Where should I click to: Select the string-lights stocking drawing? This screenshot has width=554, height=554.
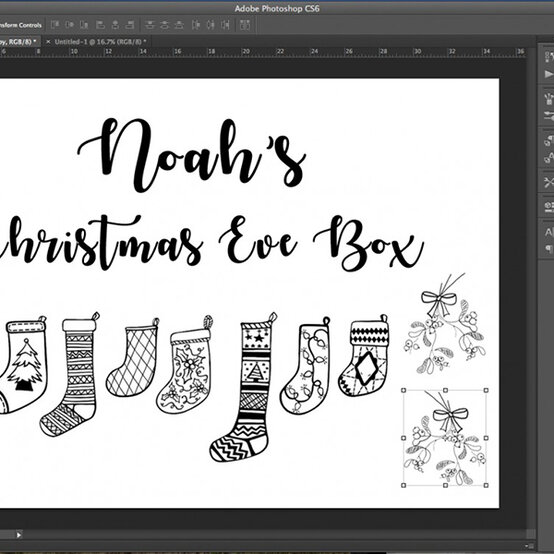coord(305,366)
